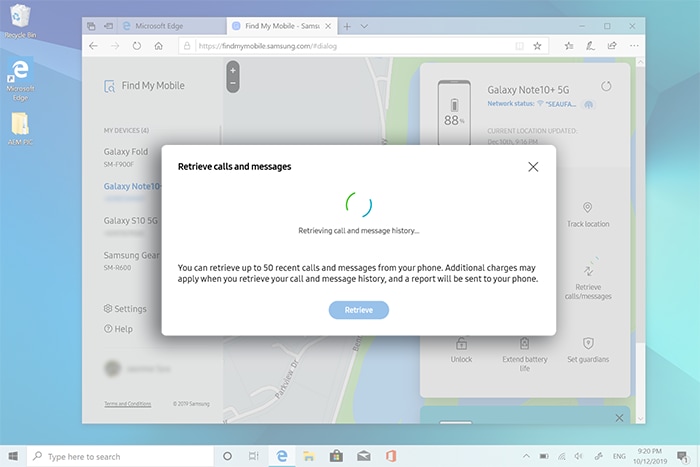Open Extend battery life feature
Viewport: 700px width, 467px height.
tap(525, 355)
